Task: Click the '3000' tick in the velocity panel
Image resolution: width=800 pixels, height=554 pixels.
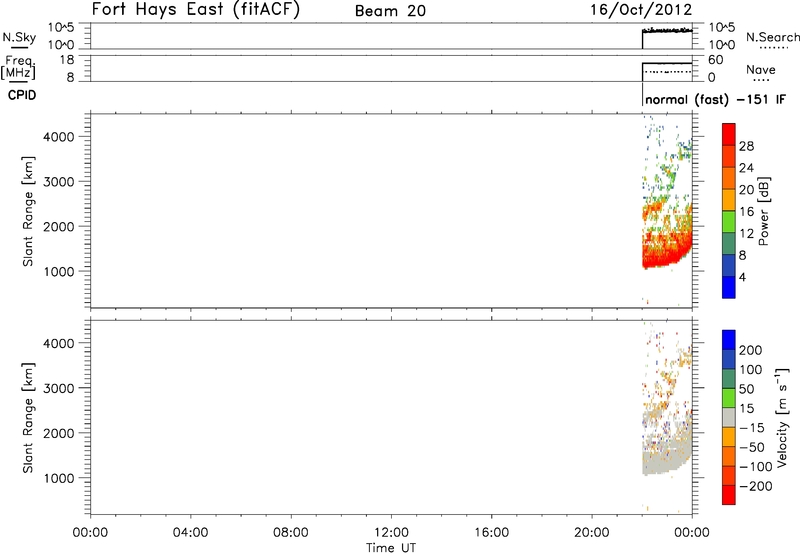Action: pyautogui.click(x=59, y=388)
